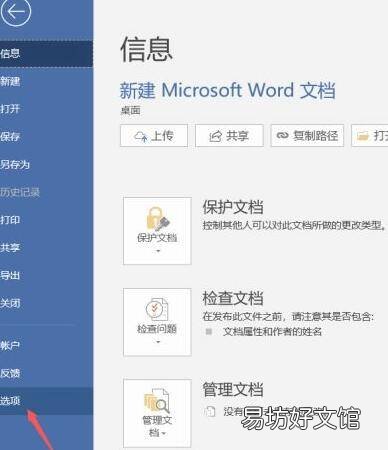388x450 pixels.
Task: Click the document title 新建 Microsoft Word 文档
Action: click(227, 90)
